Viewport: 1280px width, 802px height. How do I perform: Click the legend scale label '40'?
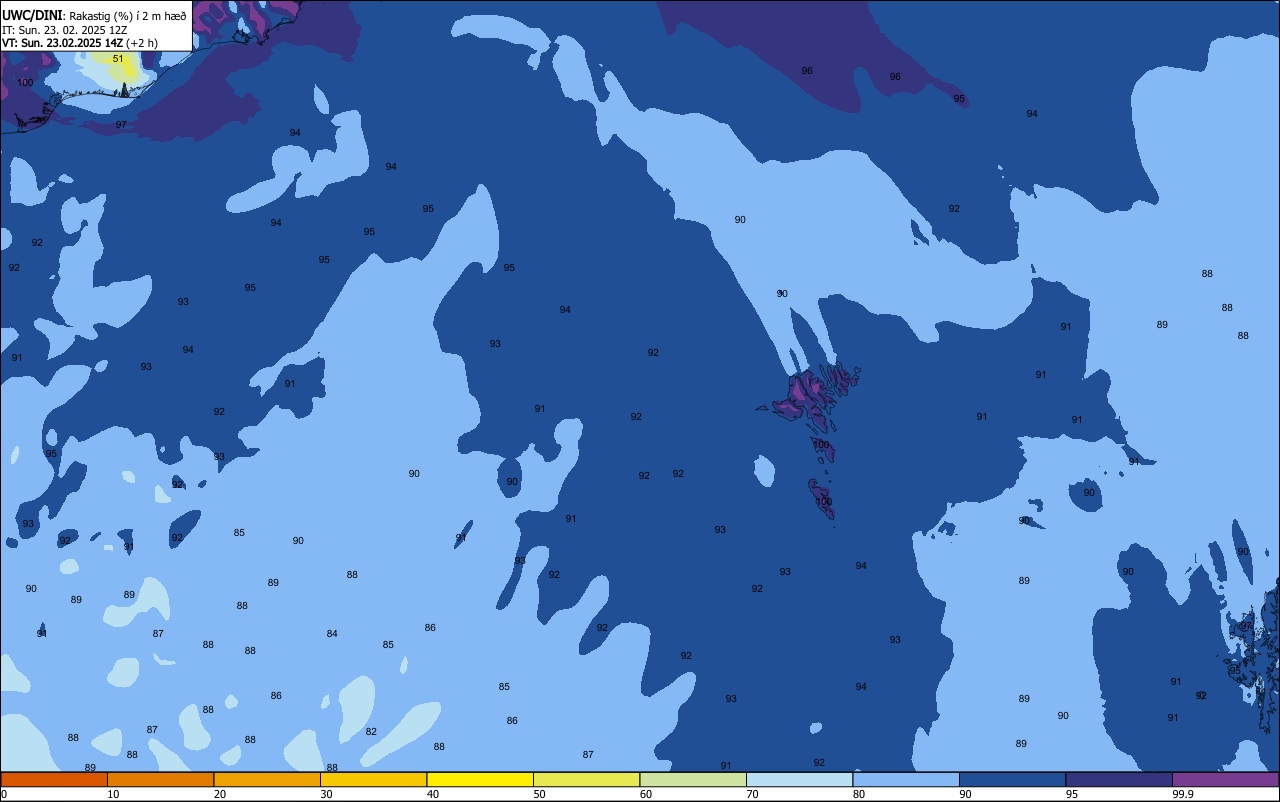(x=433, y=794)
